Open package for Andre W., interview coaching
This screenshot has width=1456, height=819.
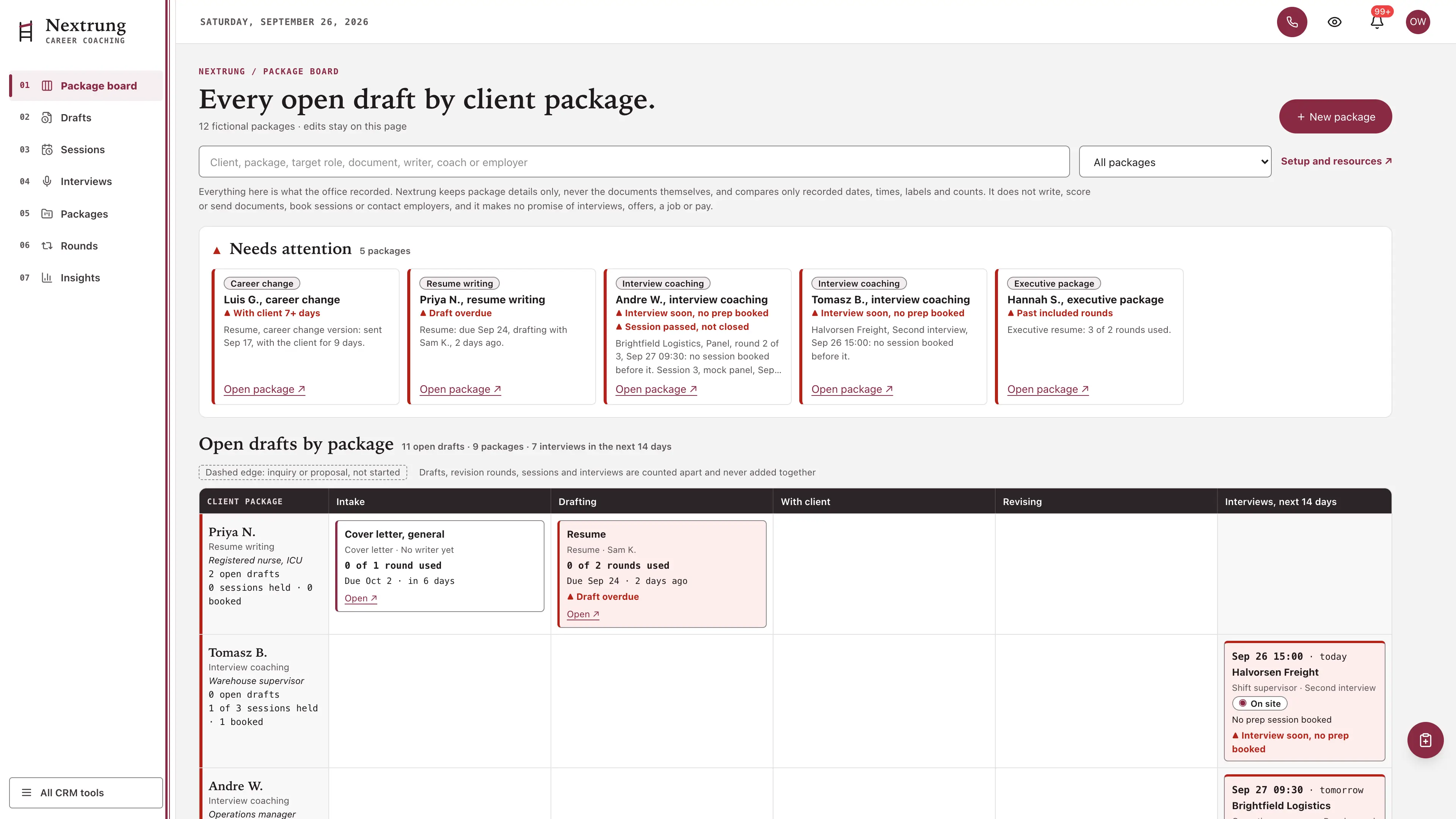point(656,389)
